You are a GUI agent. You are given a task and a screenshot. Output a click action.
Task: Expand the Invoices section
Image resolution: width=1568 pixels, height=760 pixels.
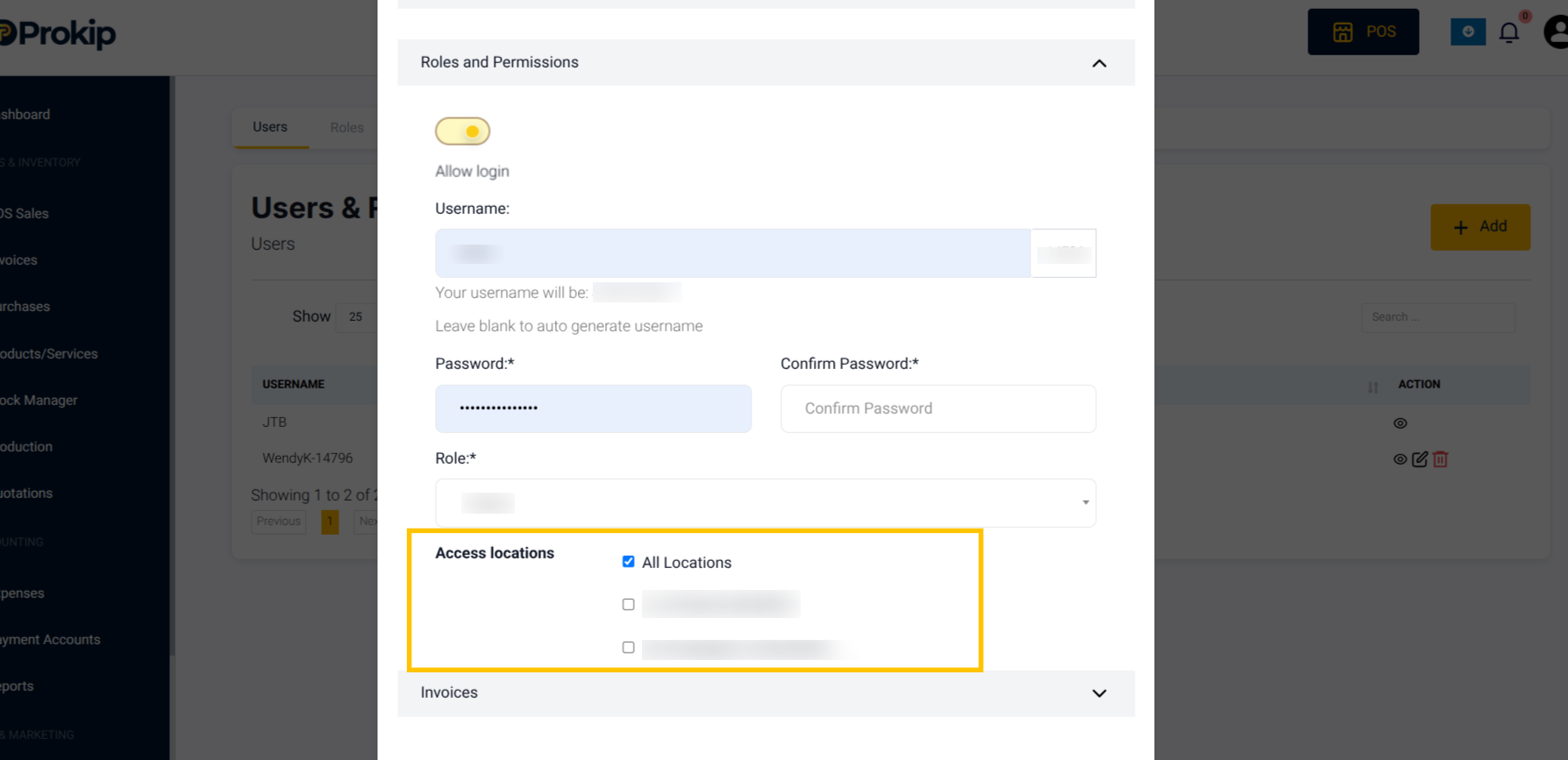click(x=1099, y=693)
